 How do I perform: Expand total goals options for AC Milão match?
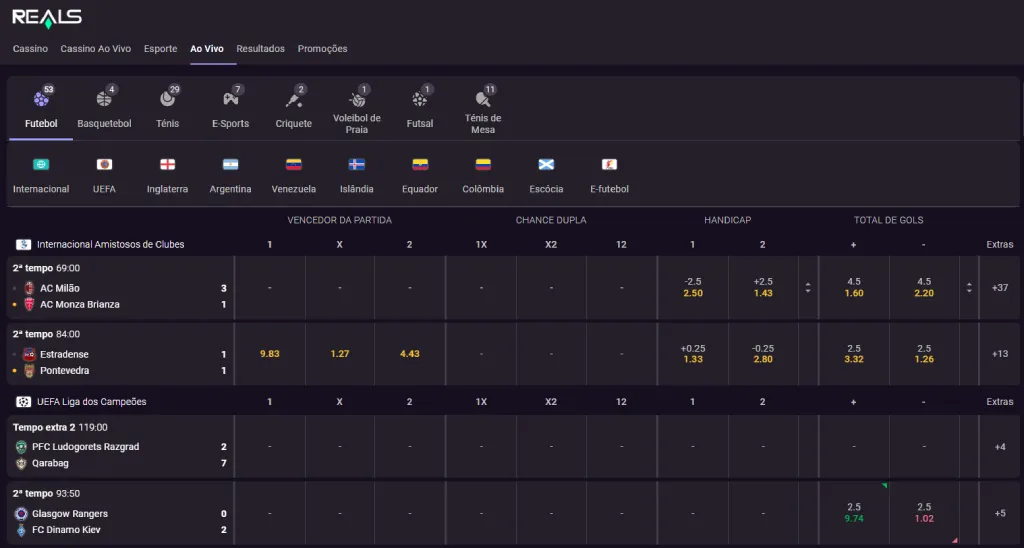pyautogui.click(x=968, y=288)
